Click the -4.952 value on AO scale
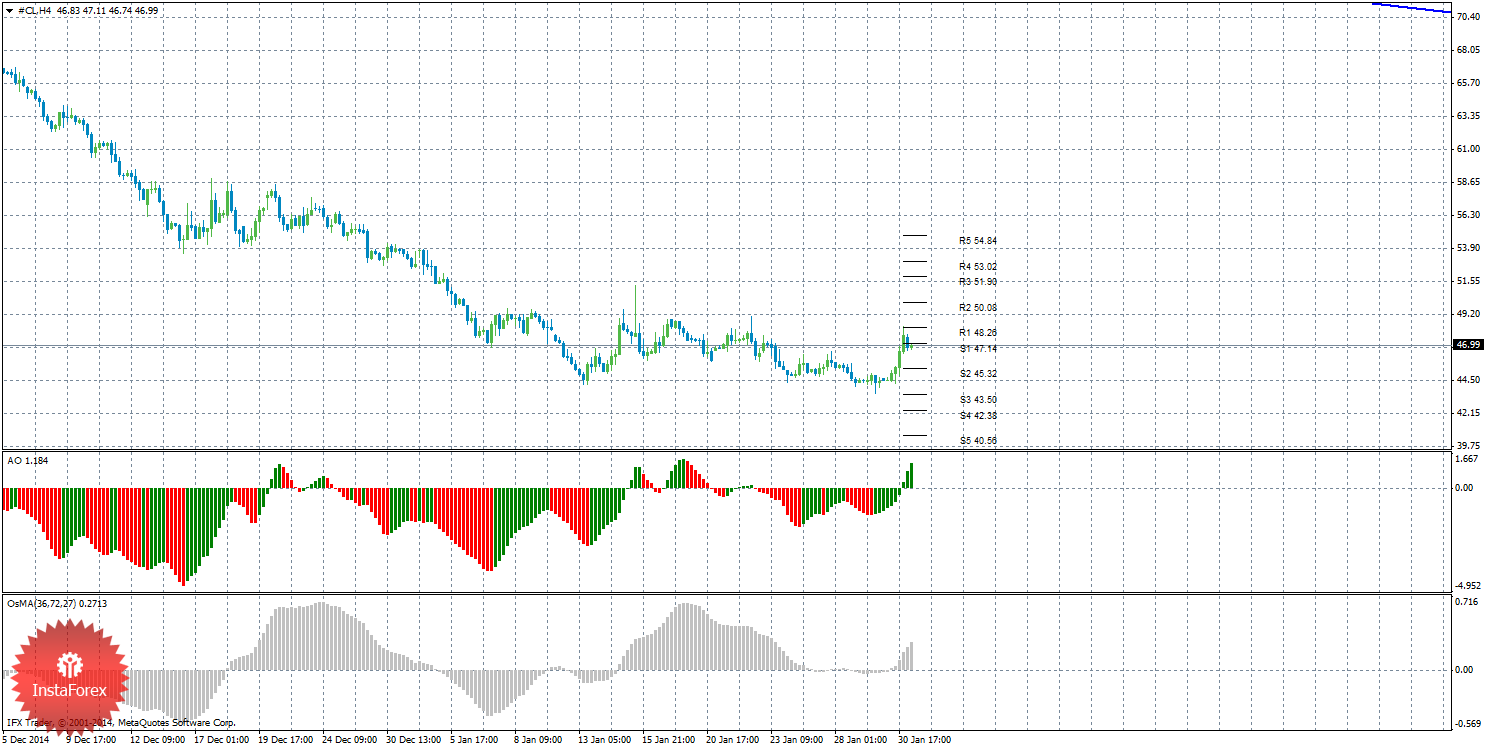The height and width of the screenshot is (748, 1491). click(x=1467, y=586)
